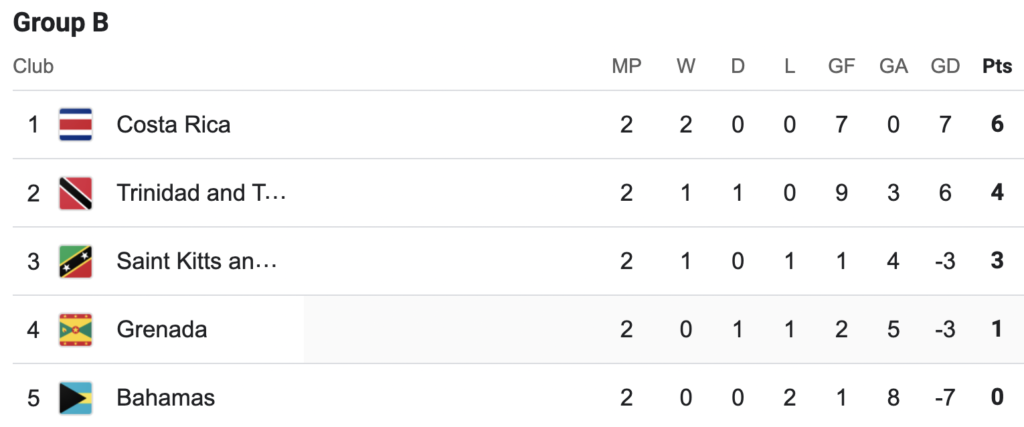The height and width of the screenshot is (427, 1024).
Task: Click the Grenada flag icon
Action: coord(76,330)
